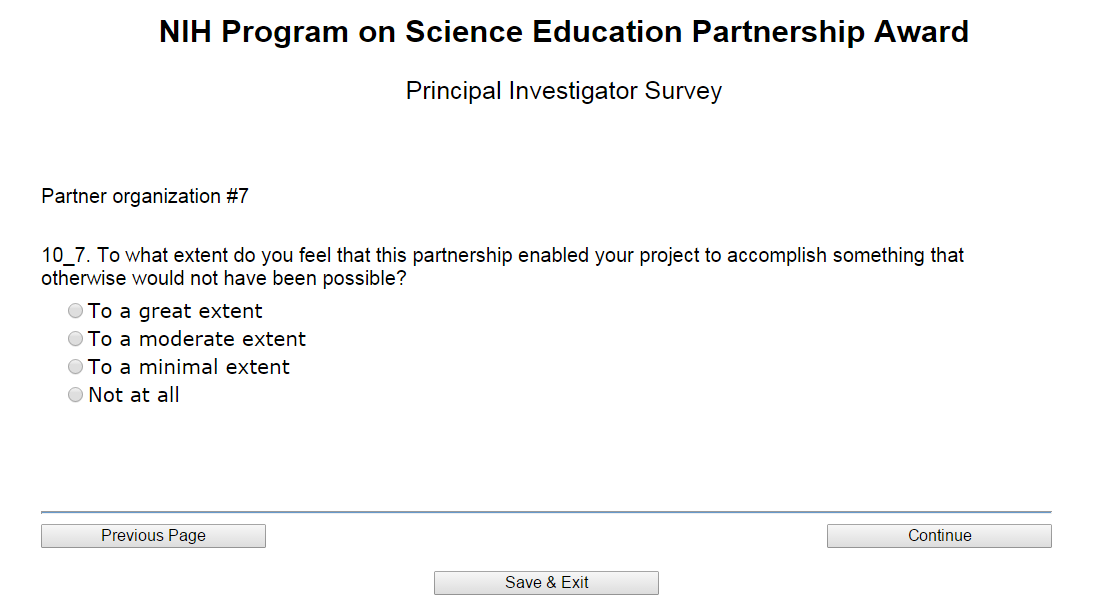Pick the 'To a minimal extent' radio button

tap(75, 367)
